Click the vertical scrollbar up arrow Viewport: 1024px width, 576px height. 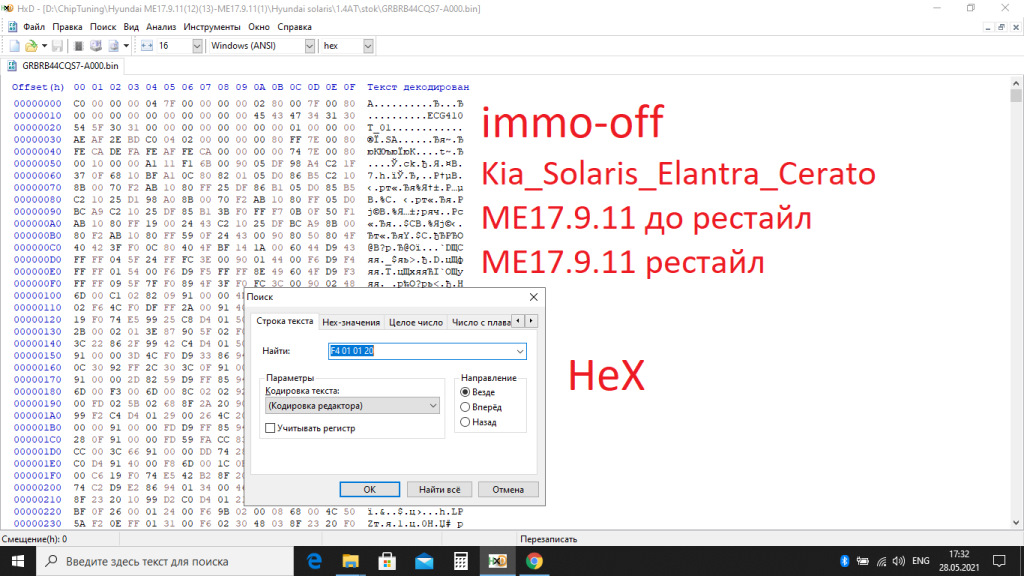(x=1016, y=84)
